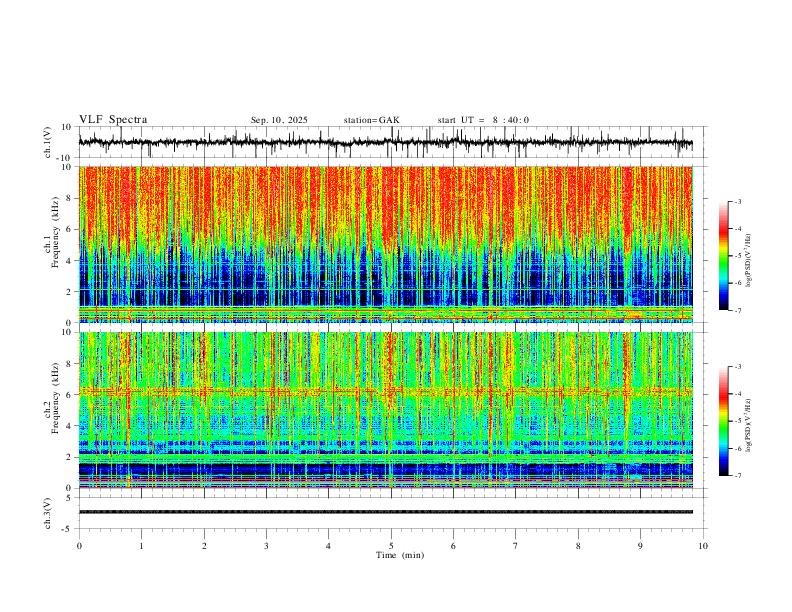This screenshot has width=792, height=612.
Task: Click the "Time (min)" axis label
Action: [x=400, y=555]
